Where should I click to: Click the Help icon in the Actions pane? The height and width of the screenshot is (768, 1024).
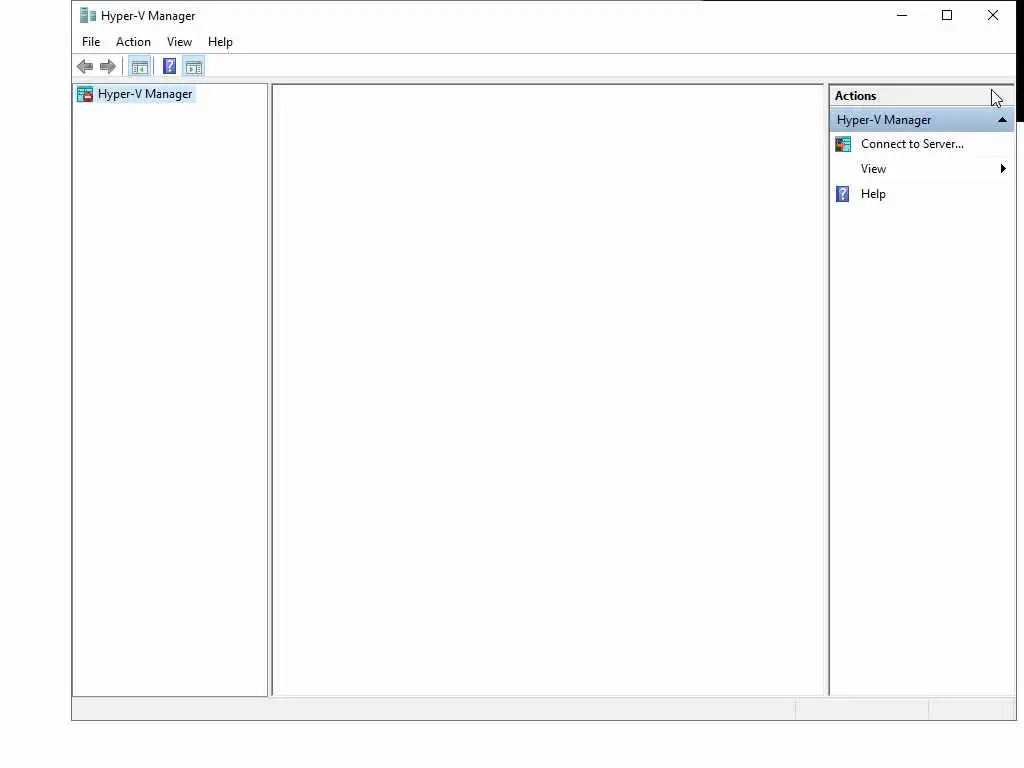coord(843,194)
